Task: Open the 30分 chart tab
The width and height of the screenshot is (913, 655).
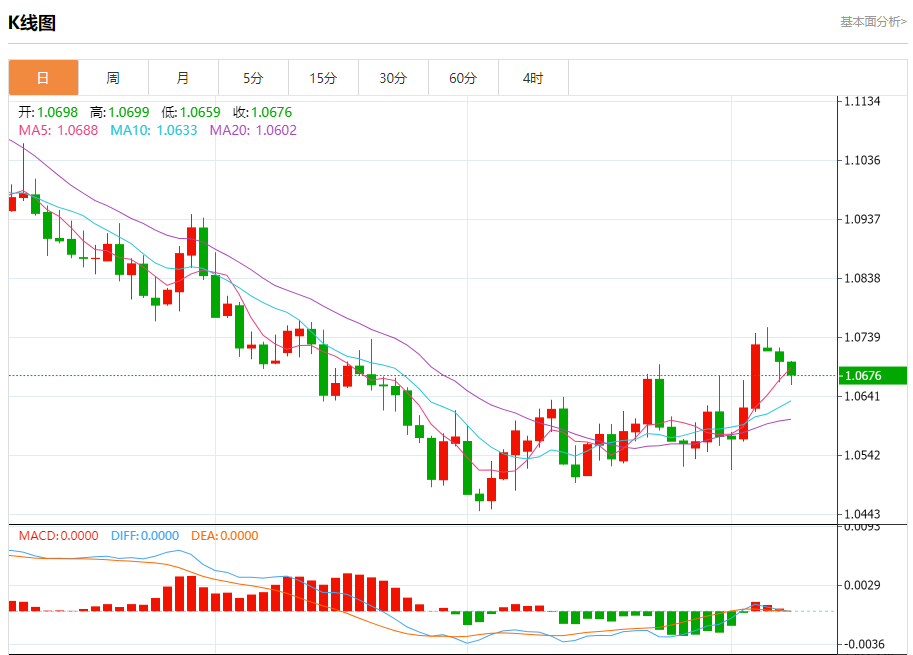Action: (393, 77)
